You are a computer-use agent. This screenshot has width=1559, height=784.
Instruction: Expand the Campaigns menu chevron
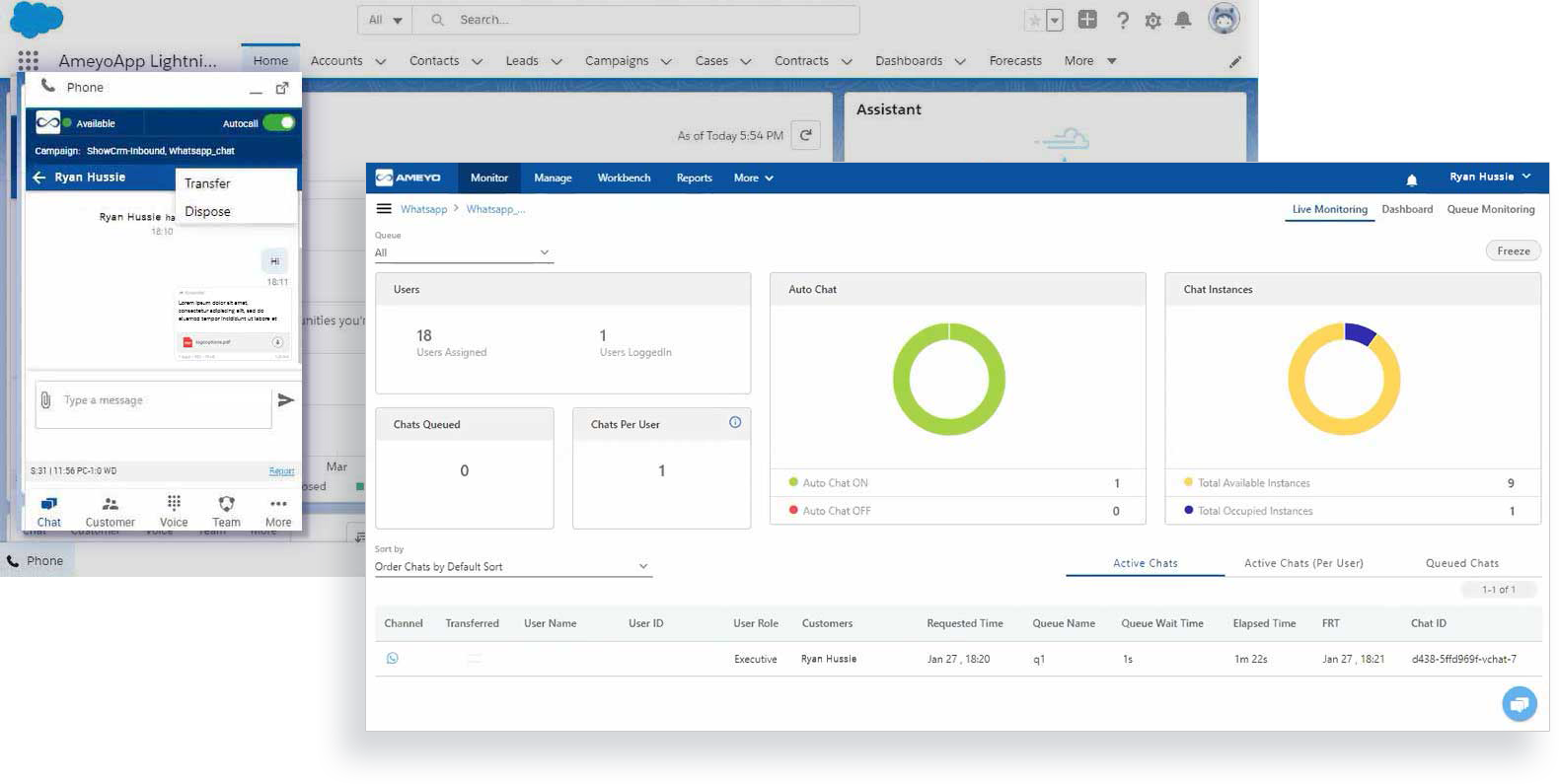coord(666,61)
